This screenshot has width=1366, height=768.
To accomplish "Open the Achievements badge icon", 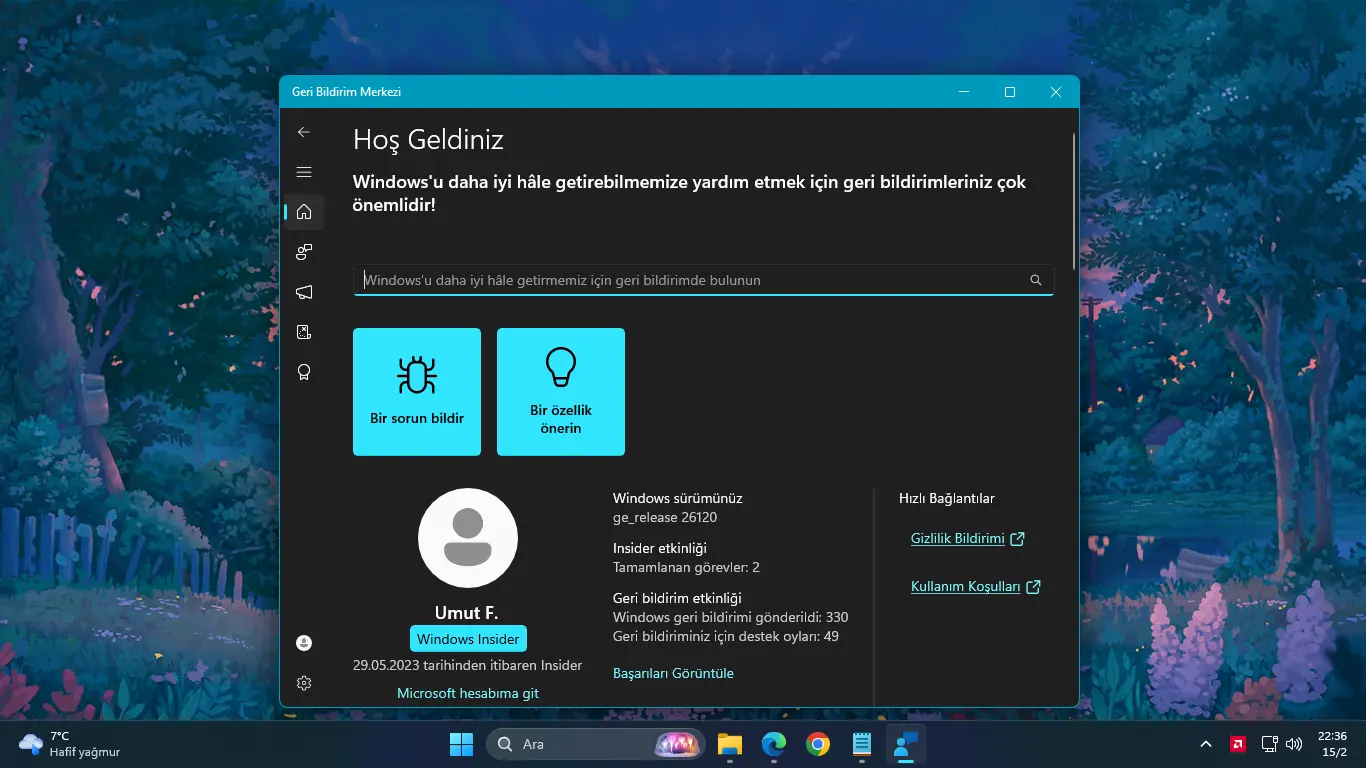I will (304, 372).
